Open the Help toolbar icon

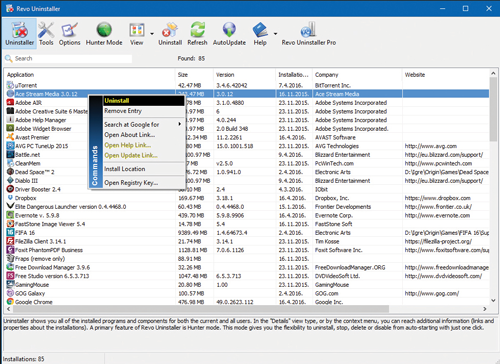pyautogui.click(x=260, y=33)
